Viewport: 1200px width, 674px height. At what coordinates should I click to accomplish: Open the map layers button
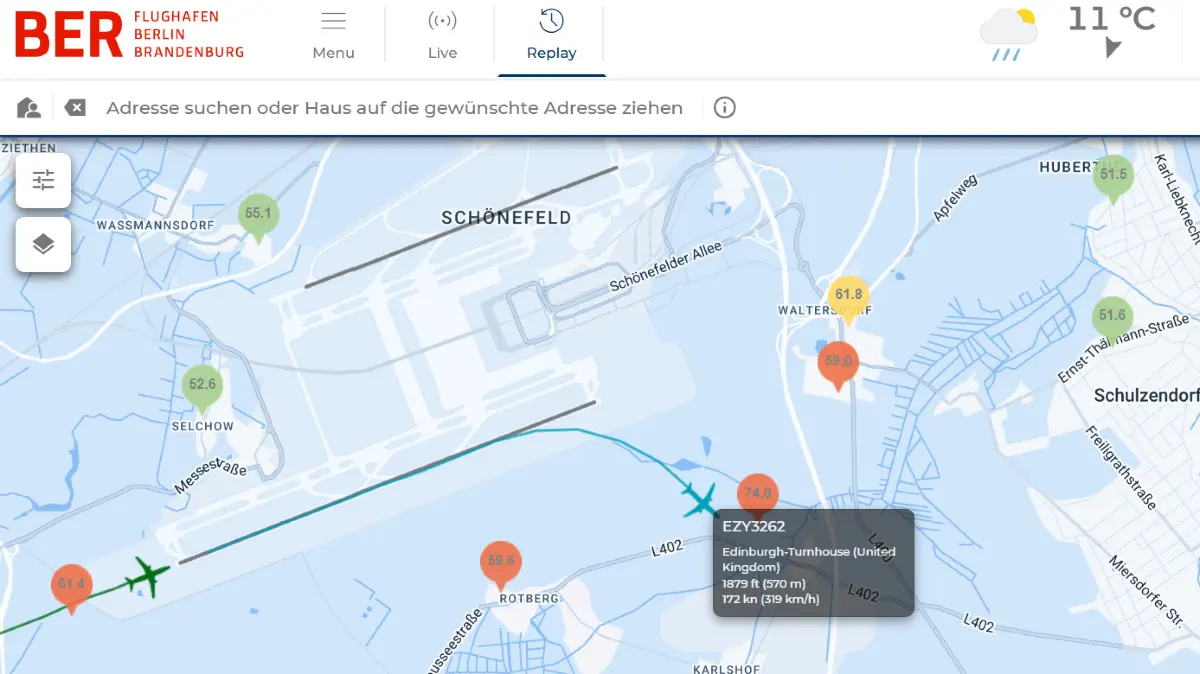click(43, 244)
